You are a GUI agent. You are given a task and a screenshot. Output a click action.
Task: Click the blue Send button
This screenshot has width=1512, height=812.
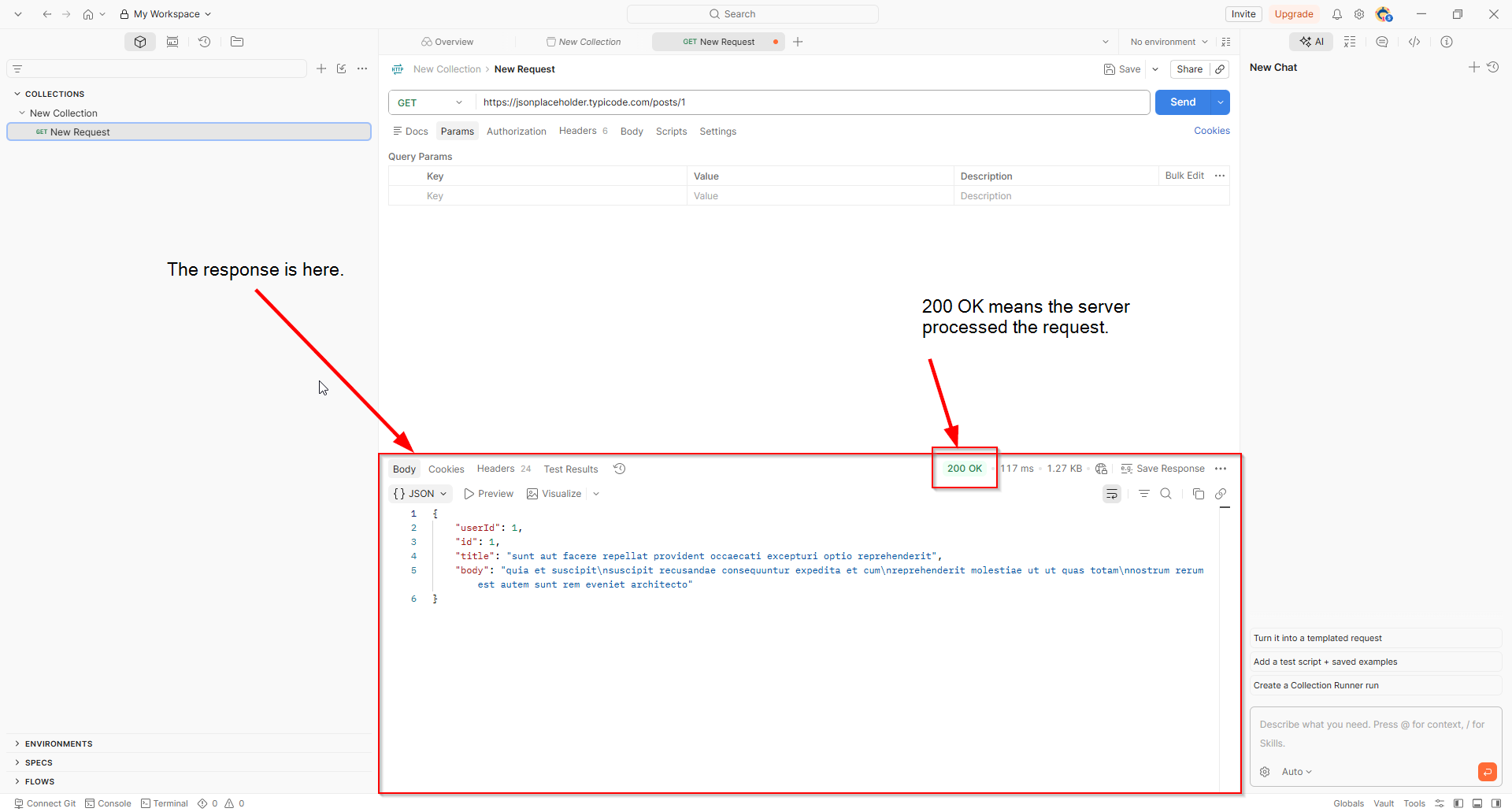coord(1183,102)
